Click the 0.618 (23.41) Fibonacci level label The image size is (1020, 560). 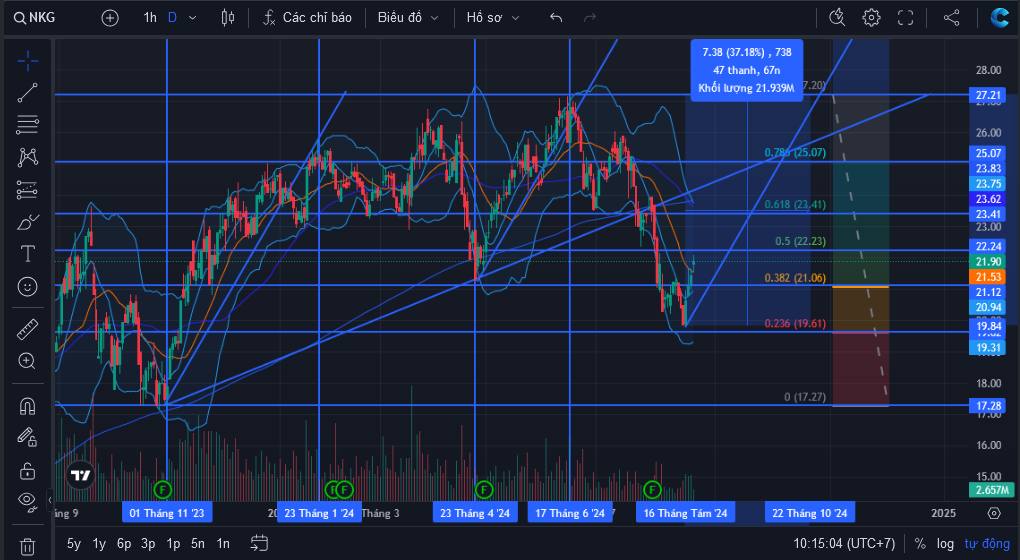pyautogui.click(x=795, y=204)
